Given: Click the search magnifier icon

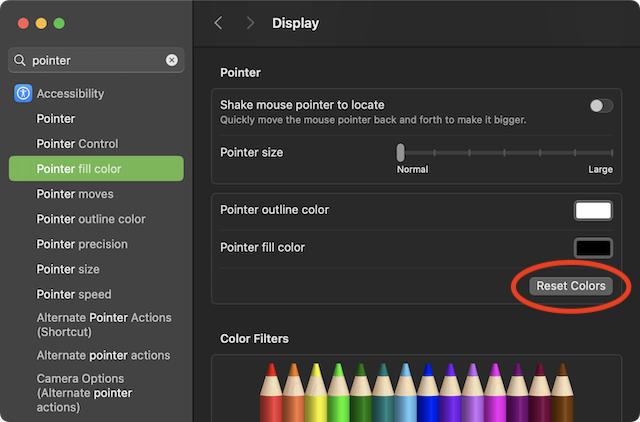Looking at the screenshot, I should click(21, 60).
